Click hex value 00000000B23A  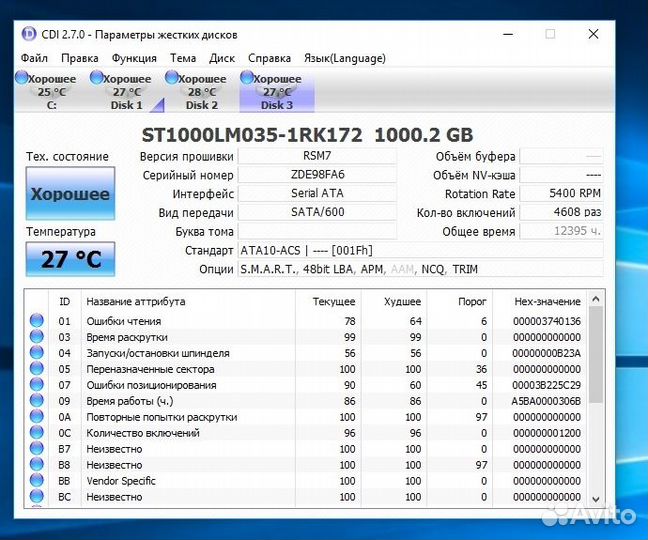click(546, 353)
